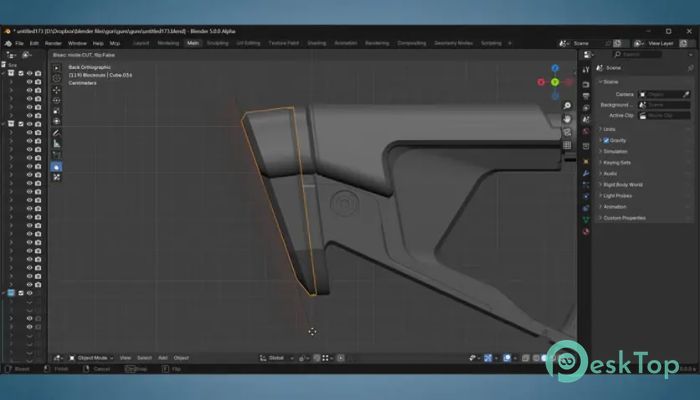Open the File menu
Screen dimensions: 700x400
tap(19, 43)
